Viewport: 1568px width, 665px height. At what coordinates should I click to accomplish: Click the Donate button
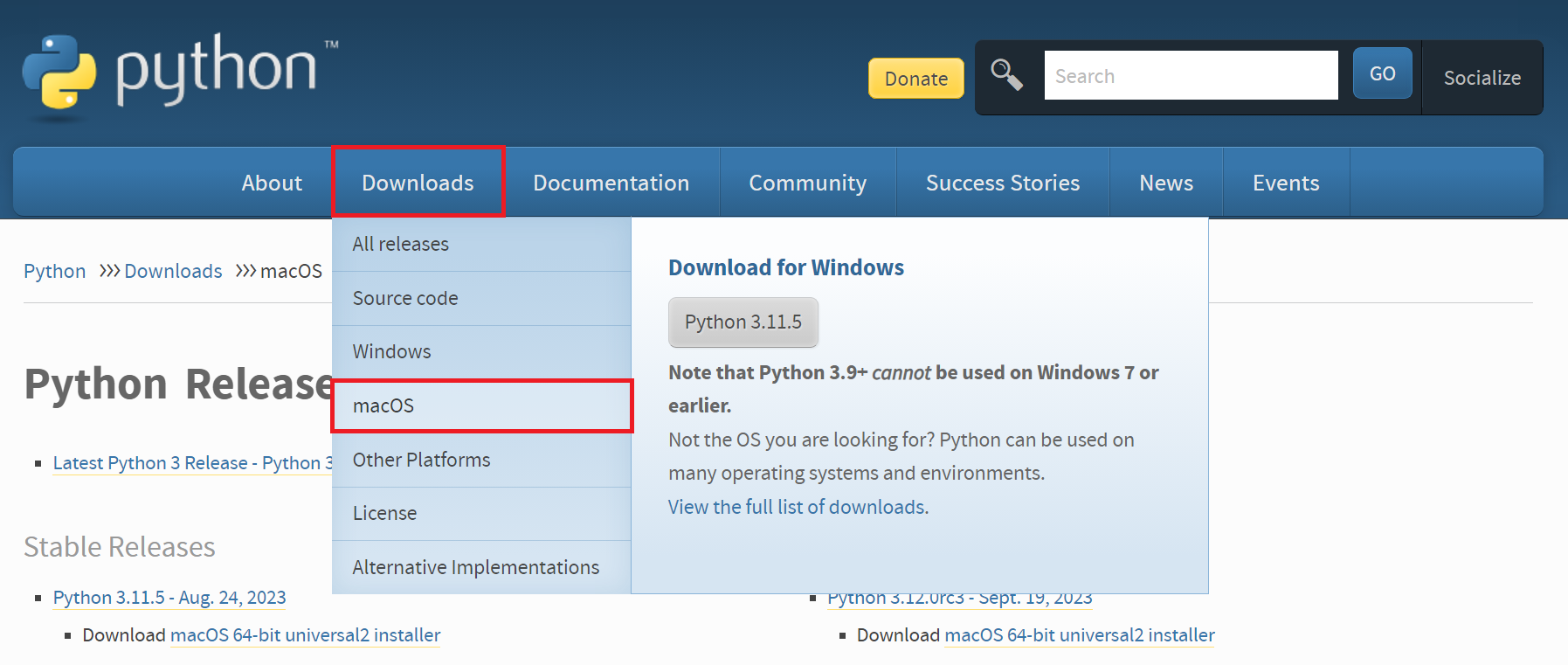tap(915, 79)
